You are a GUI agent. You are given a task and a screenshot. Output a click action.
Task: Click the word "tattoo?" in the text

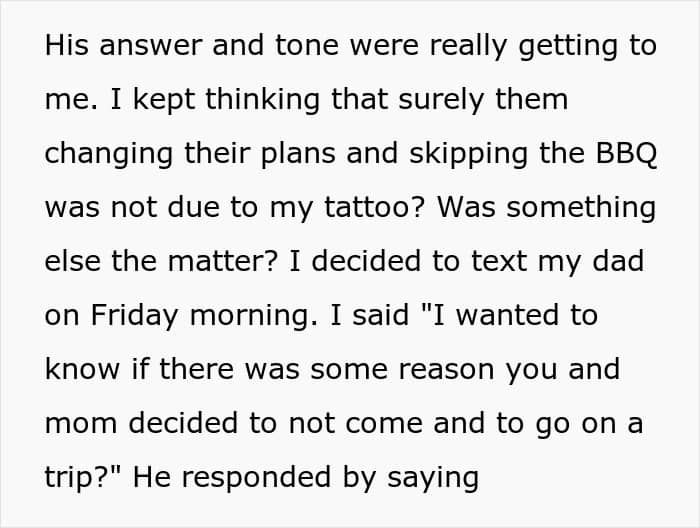pyautogui.click(x=374, y=207)
